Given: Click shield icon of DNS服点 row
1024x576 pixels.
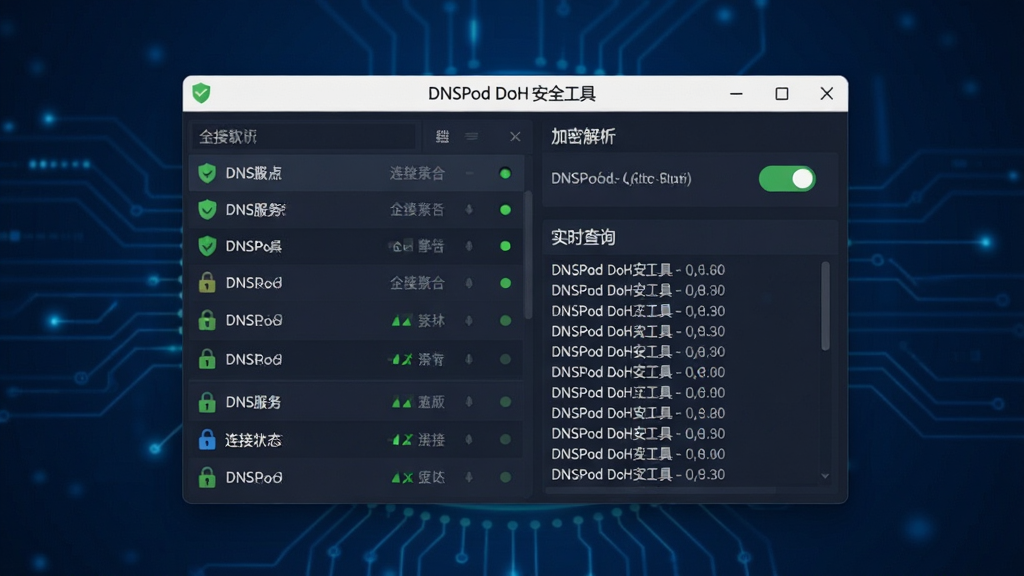Looking at the screenshot, I should (207, 173).
